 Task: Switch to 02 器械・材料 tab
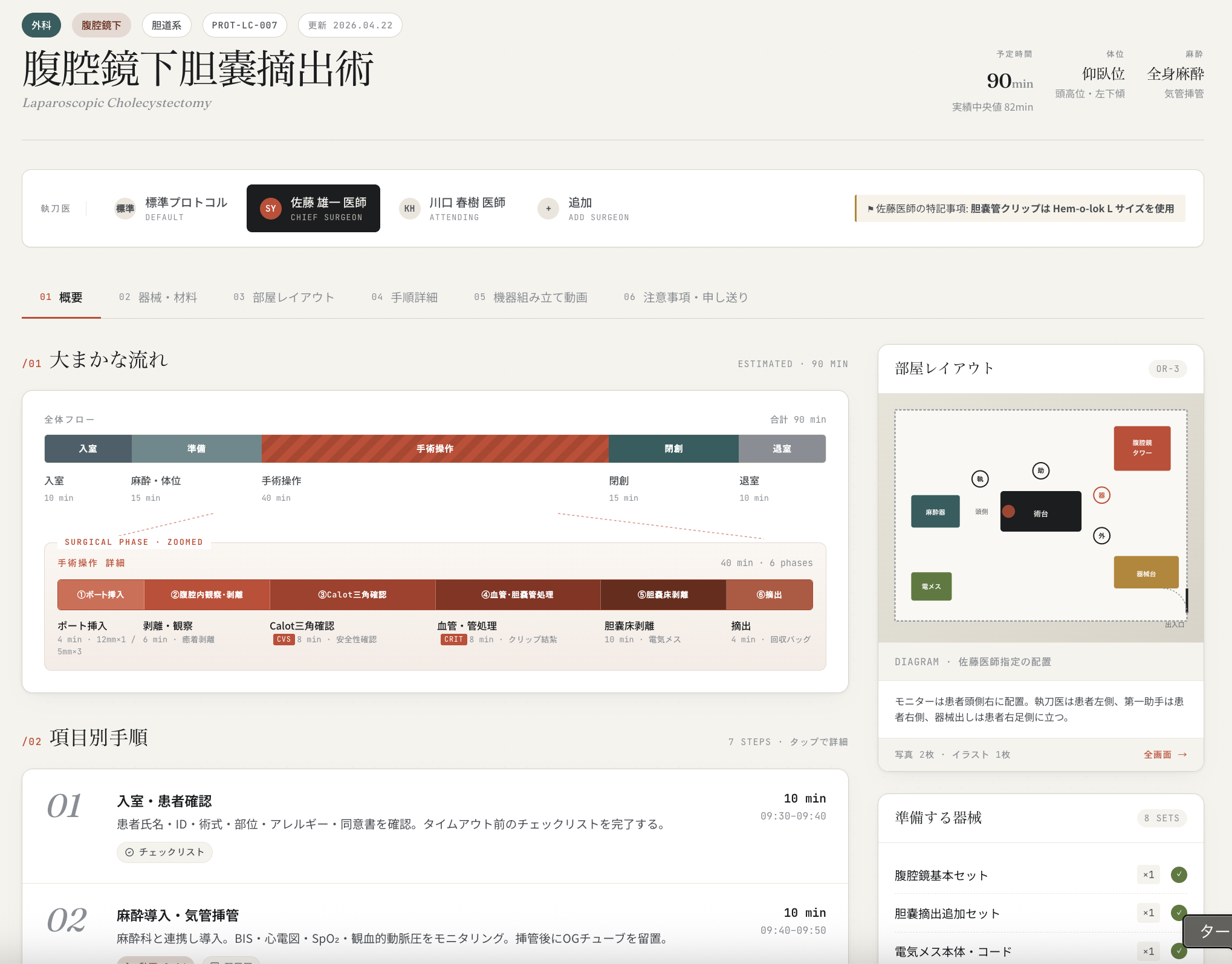(x=158, y=297)
